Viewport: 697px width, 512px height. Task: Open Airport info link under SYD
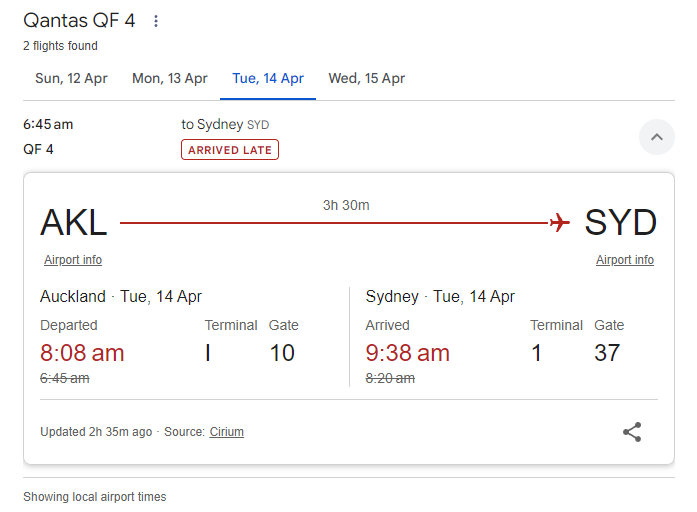tap(625, 260)
